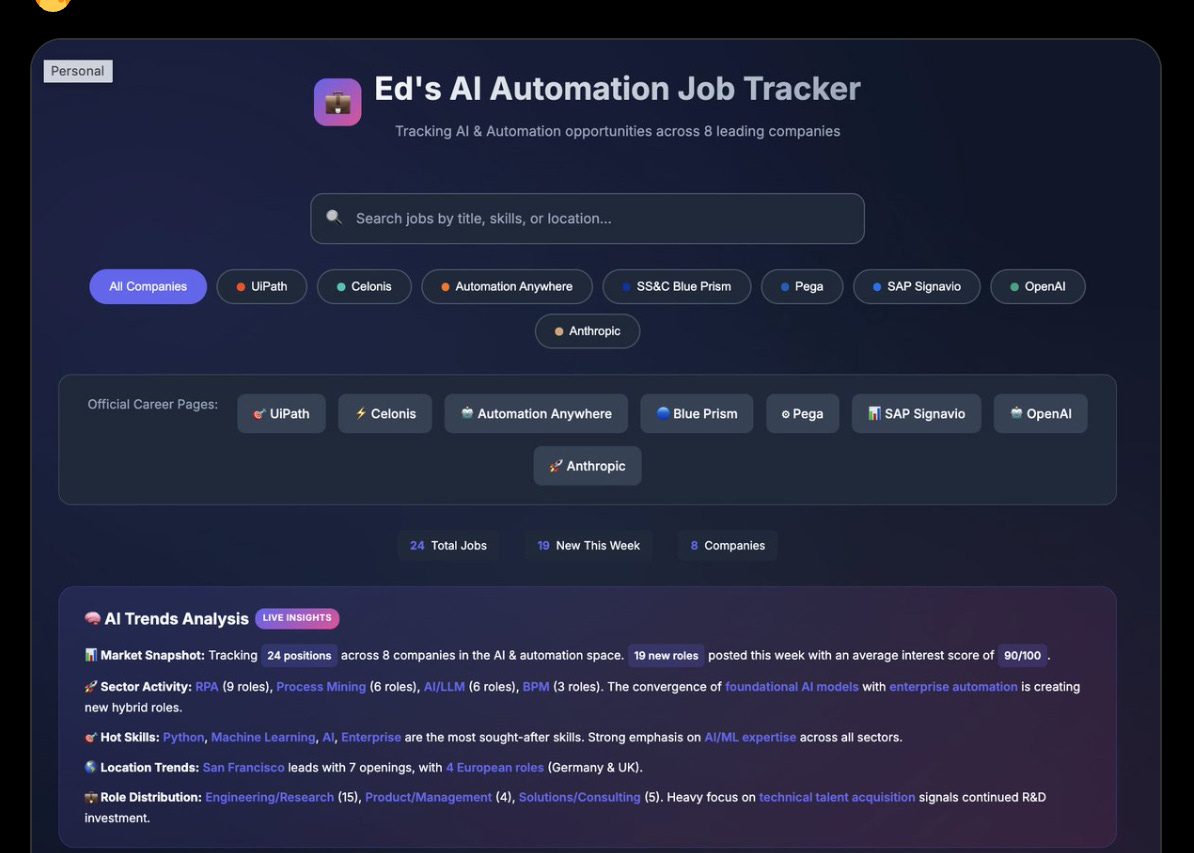Image resolution: width=1194 pixels, height=853 pixels.
Task: Click the Python hot skill link
Action: [x=184, y=737]
